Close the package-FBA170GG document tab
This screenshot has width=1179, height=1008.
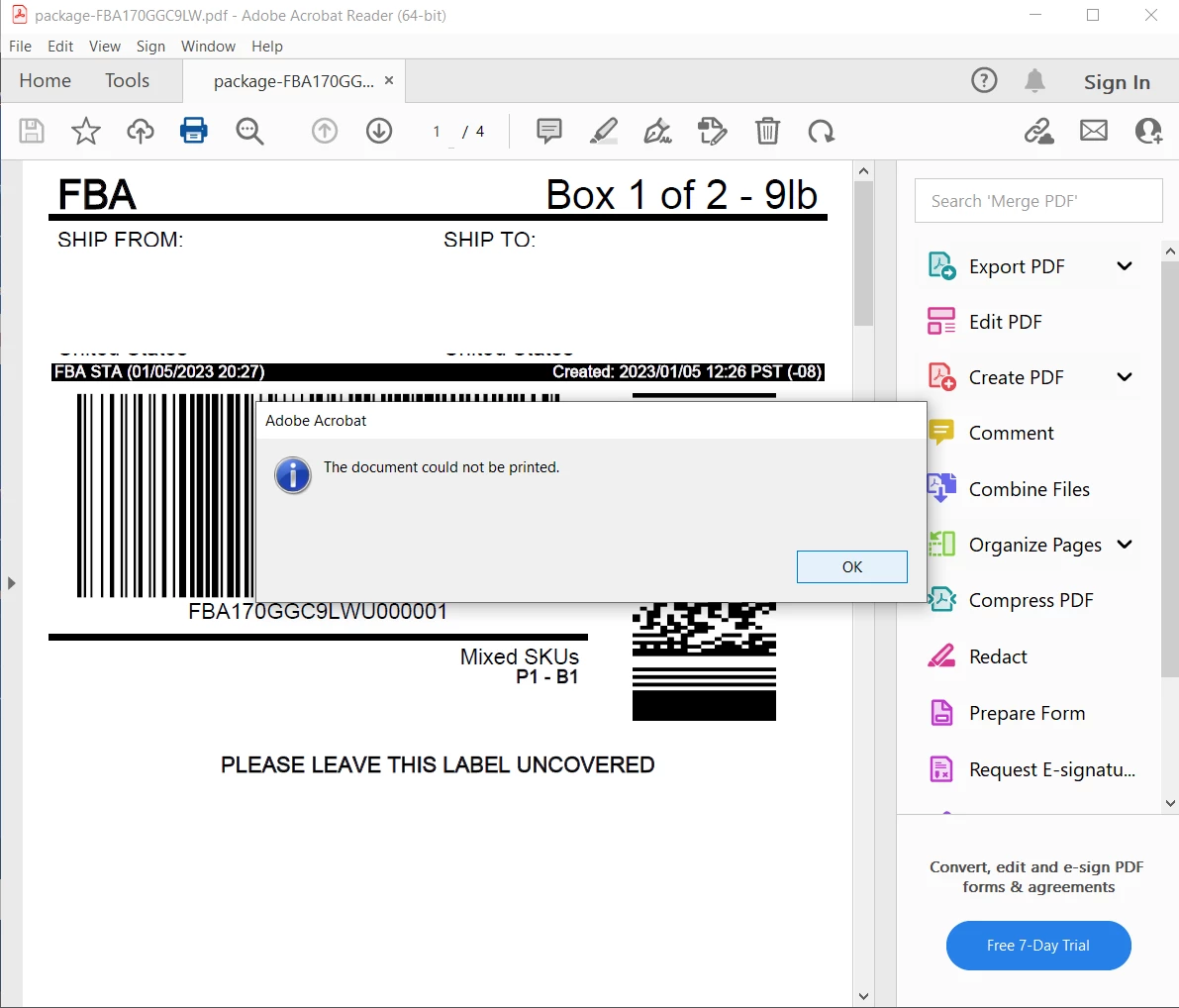(389, 80)
